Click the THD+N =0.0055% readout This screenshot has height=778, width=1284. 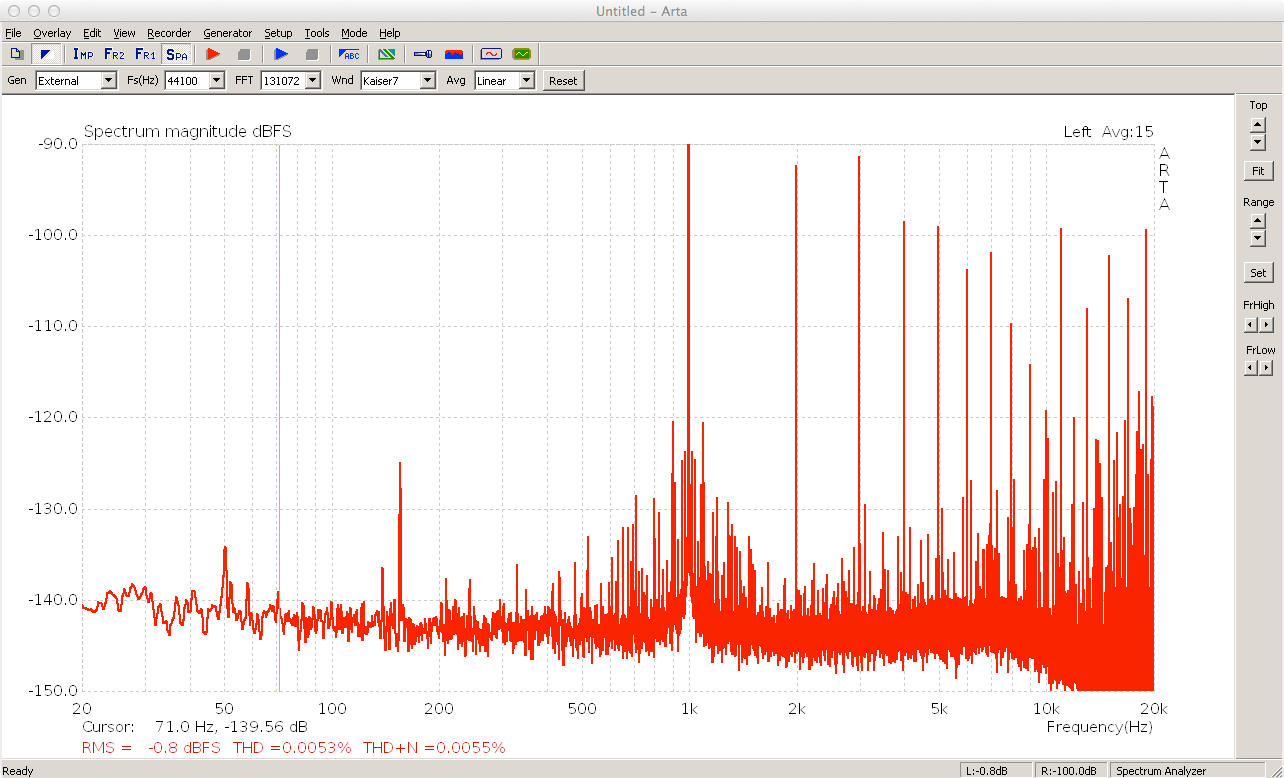434,747
